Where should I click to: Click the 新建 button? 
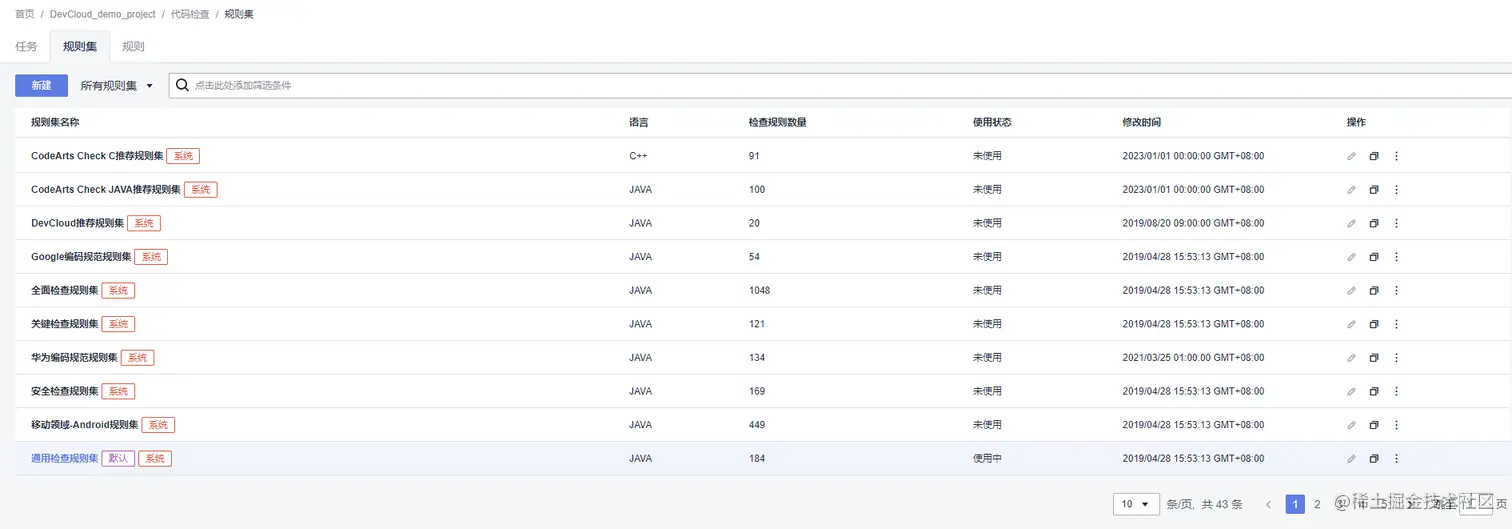(41, 86)
